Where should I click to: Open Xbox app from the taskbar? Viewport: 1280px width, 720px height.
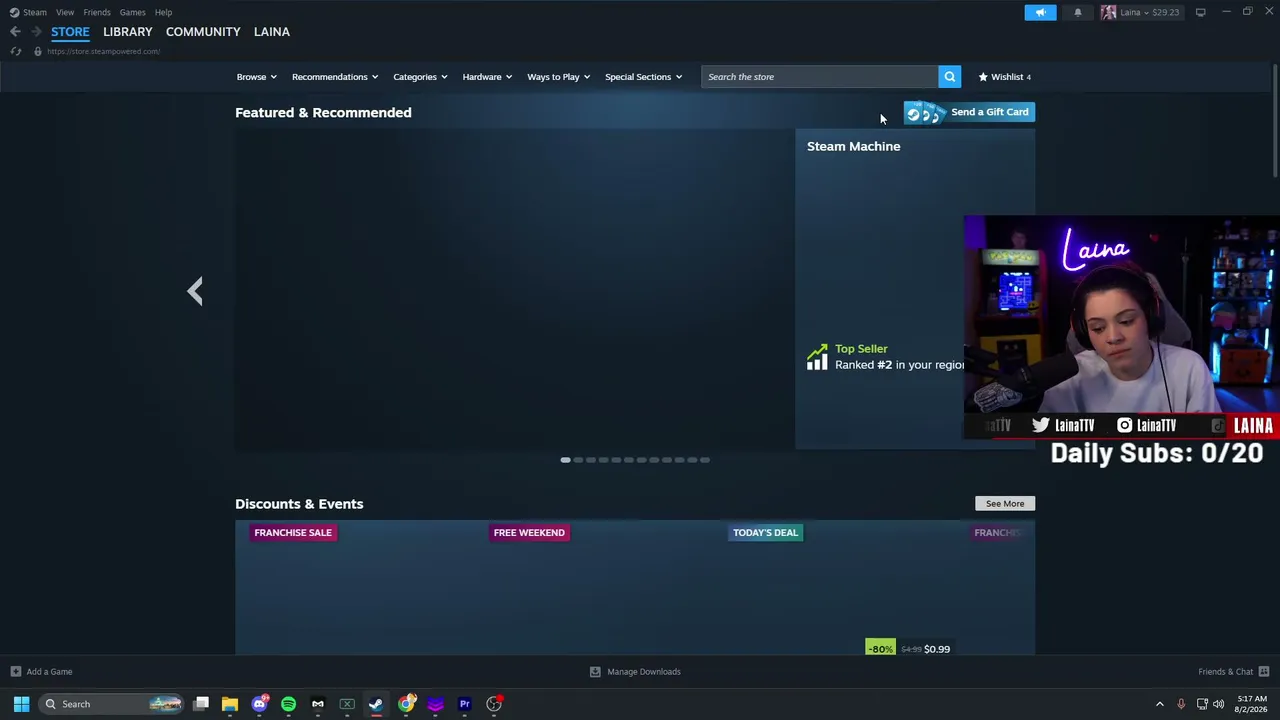347,704
